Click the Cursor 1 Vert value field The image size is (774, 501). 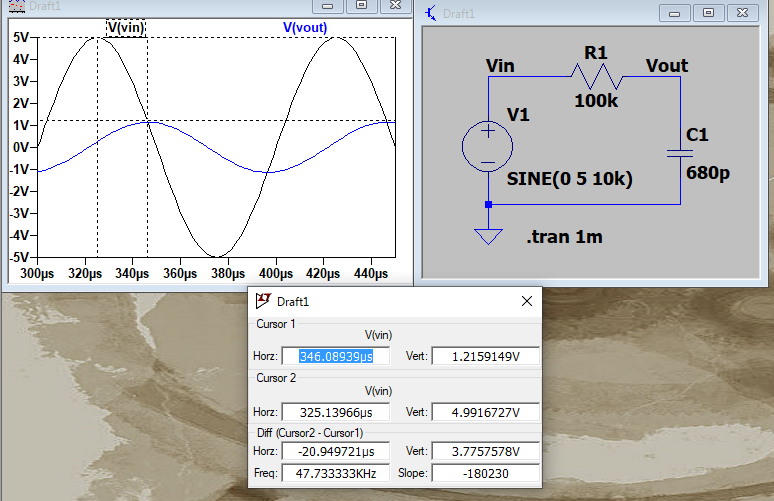[x=485, y=356]
